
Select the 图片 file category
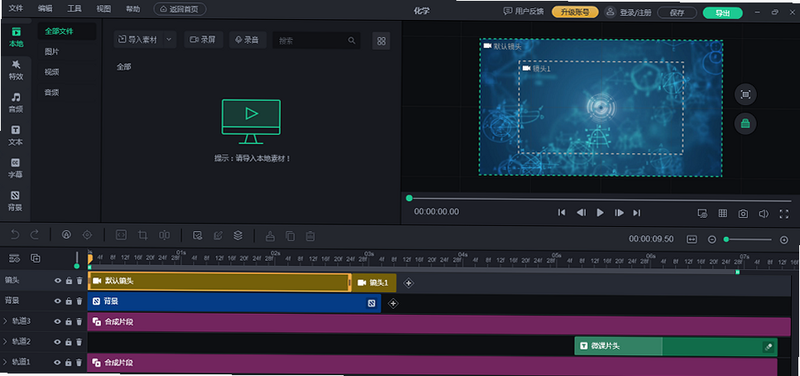[x=52, y=52]
